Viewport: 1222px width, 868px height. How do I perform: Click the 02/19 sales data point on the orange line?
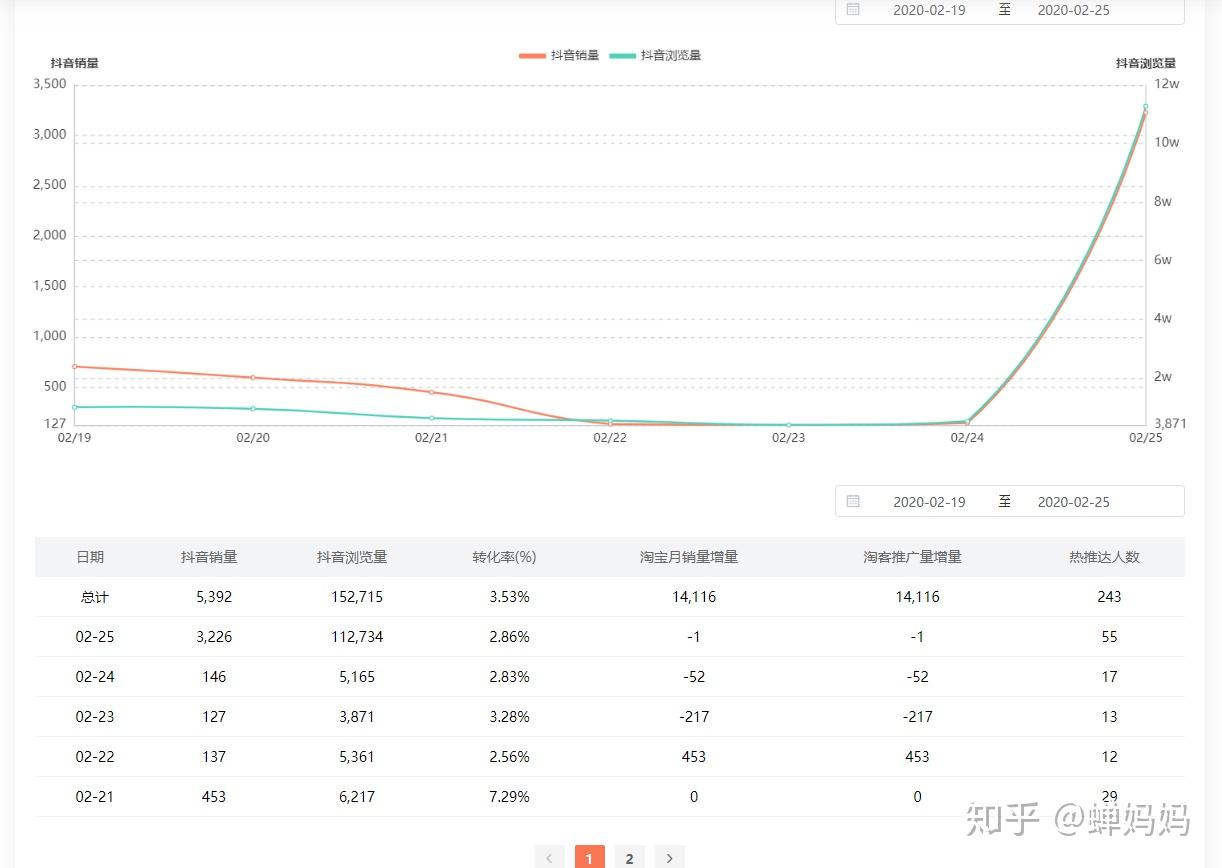pos(74,366)
